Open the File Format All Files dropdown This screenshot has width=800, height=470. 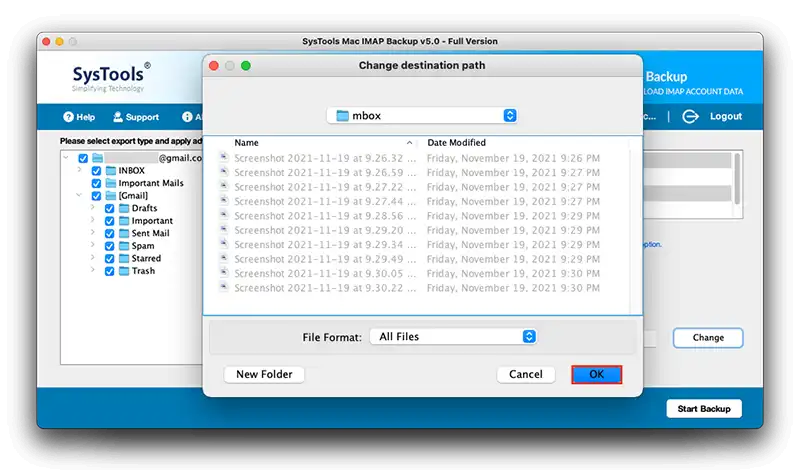click(453, 337)
